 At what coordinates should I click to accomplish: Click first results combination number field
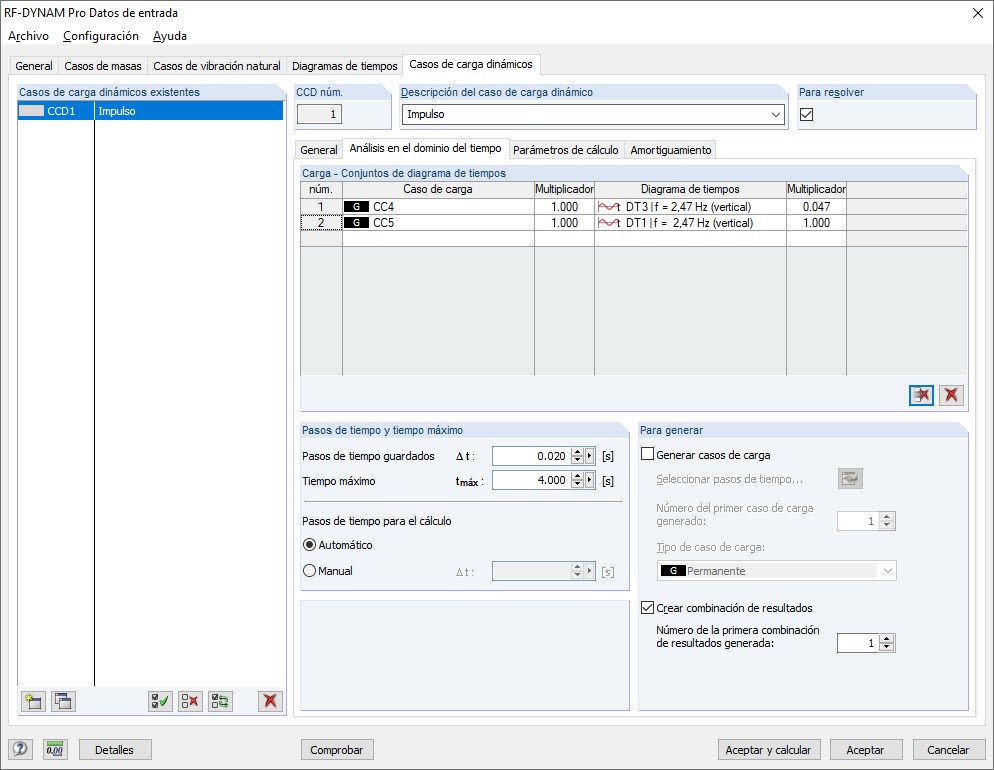point(858,643)
